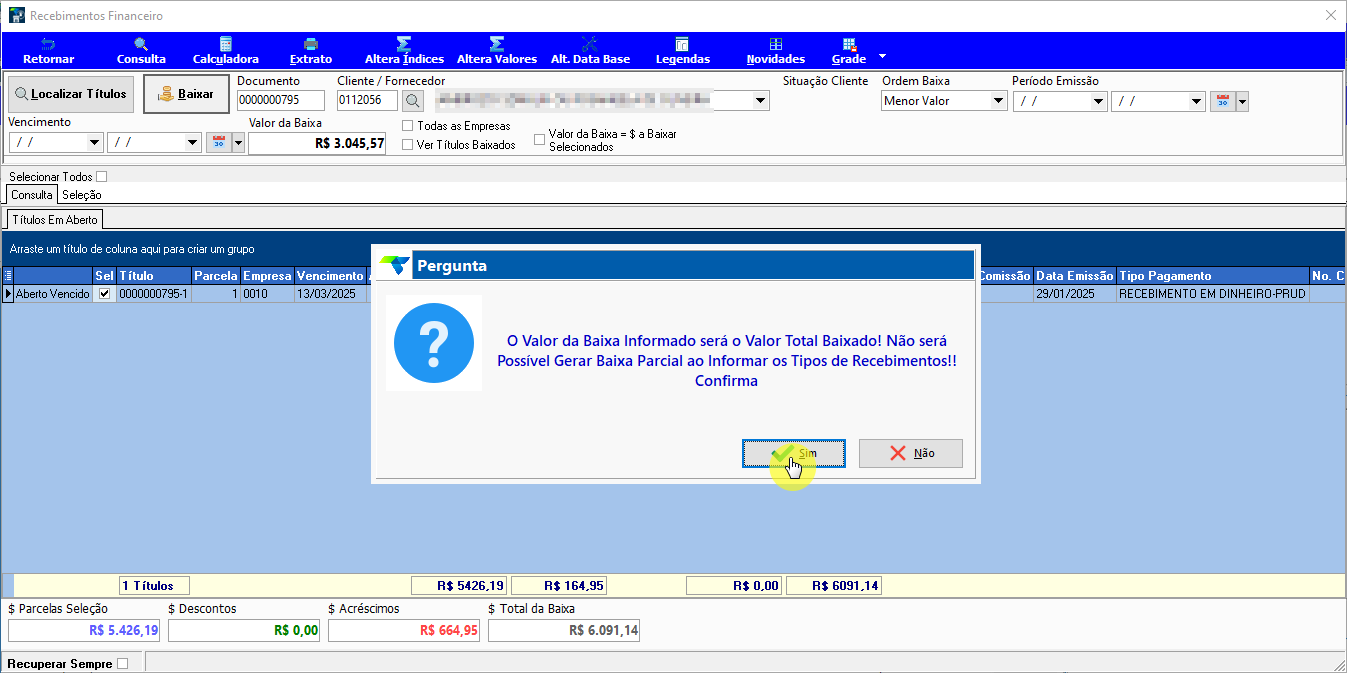Open the second Vencimento date dropdown

point(193,143)
